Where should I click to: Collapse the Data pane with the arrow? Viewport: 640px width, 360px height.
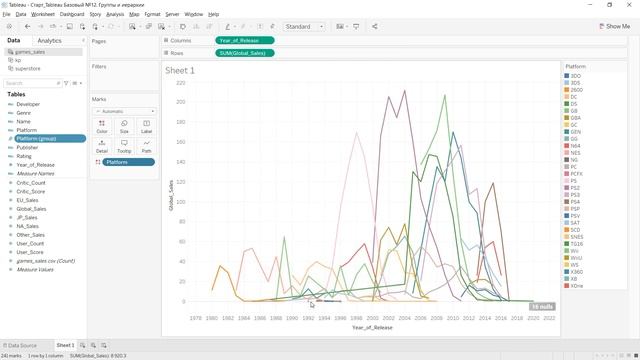[x=83, y=40]
